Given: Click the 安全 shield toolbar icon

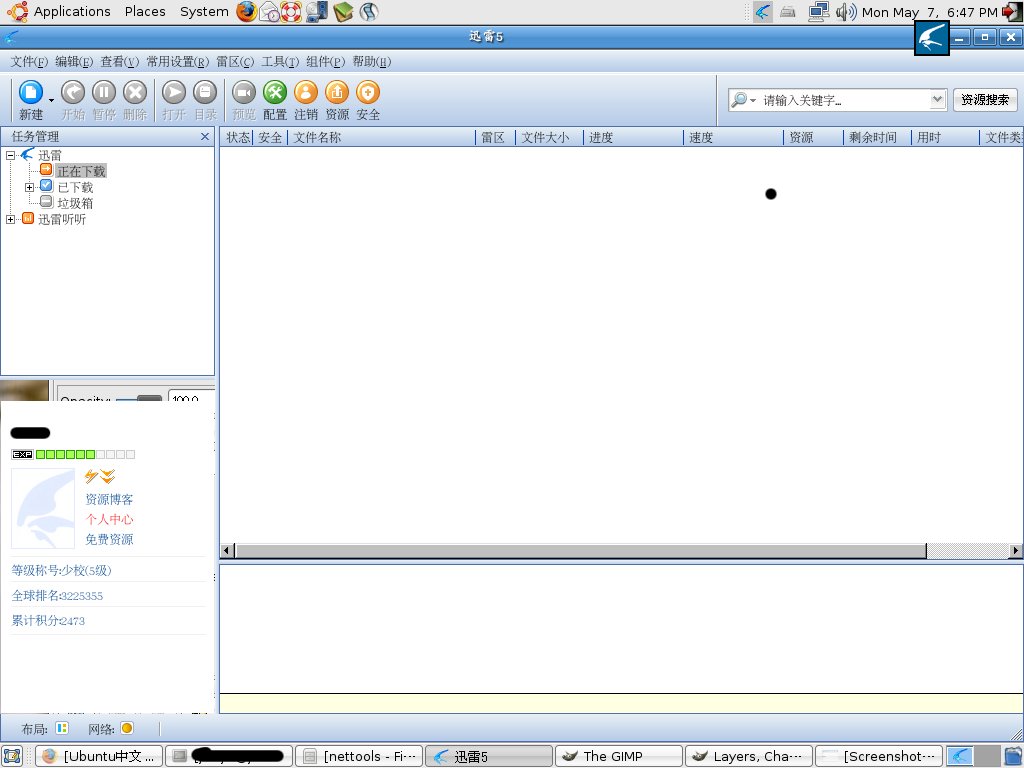Looking at the screenshot, I should (368, 93).
